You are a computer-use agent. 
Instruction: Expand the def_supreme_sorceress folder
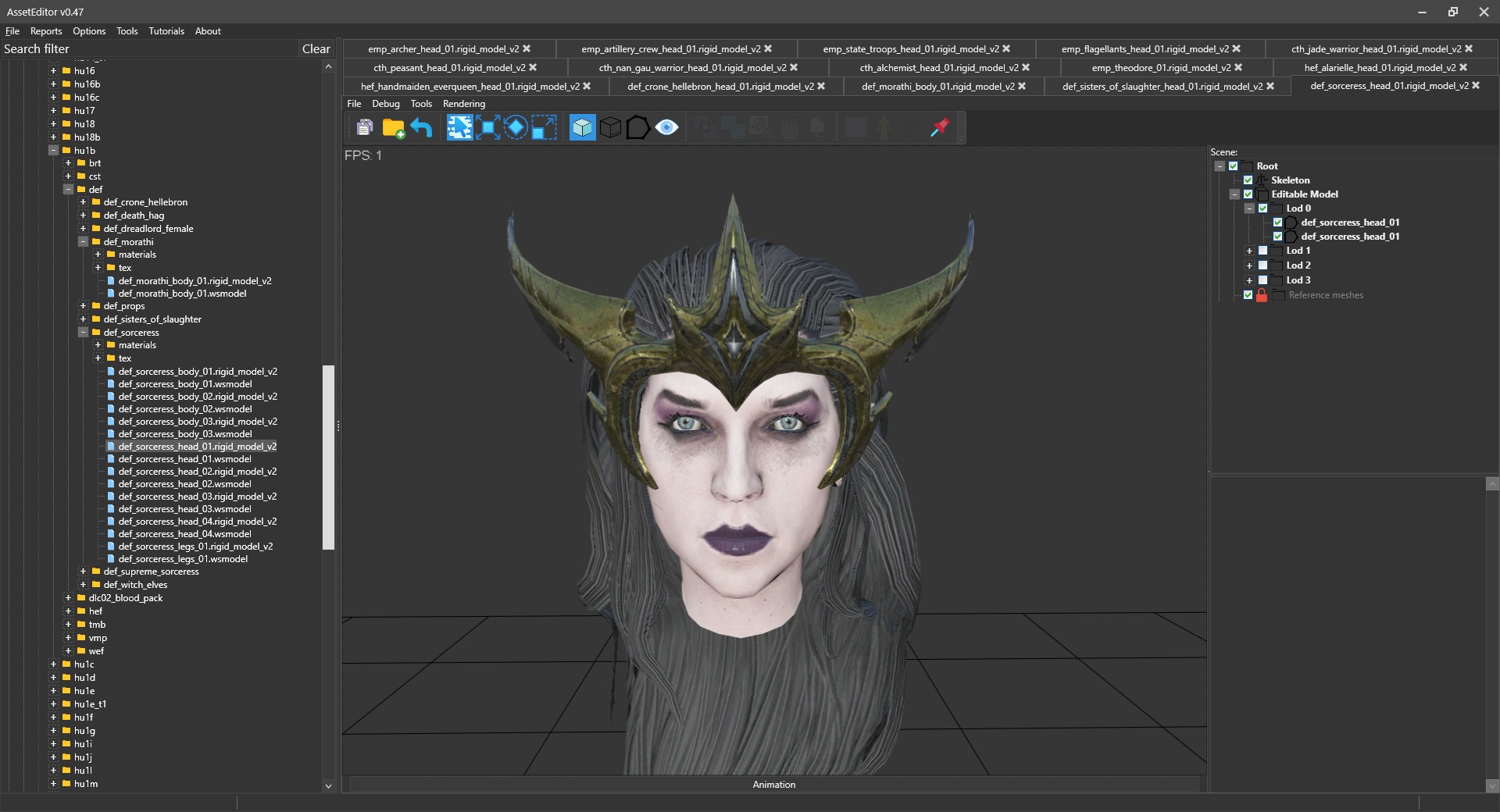[83, 572]
